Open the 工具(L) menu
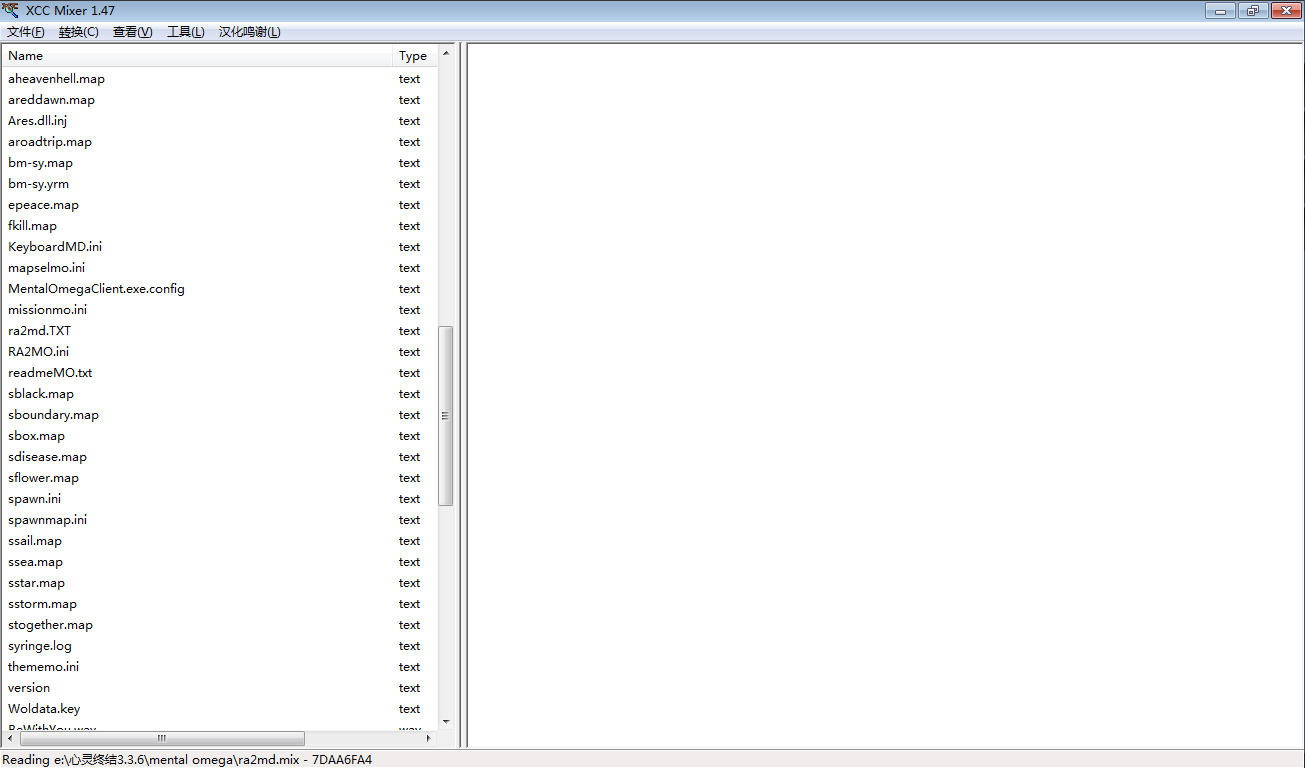The height and width of the screenshot is (768, 1305). pos(186,32)
